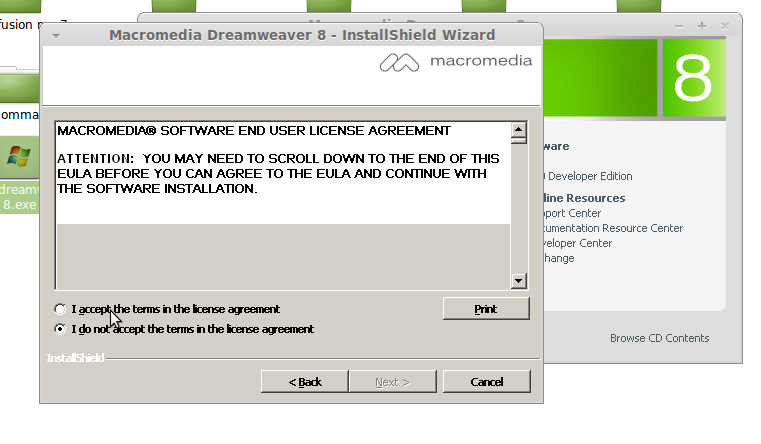Select I do not accept the terms
The width and height of the screenshot is (761, 444).
(x=60, y=329)
